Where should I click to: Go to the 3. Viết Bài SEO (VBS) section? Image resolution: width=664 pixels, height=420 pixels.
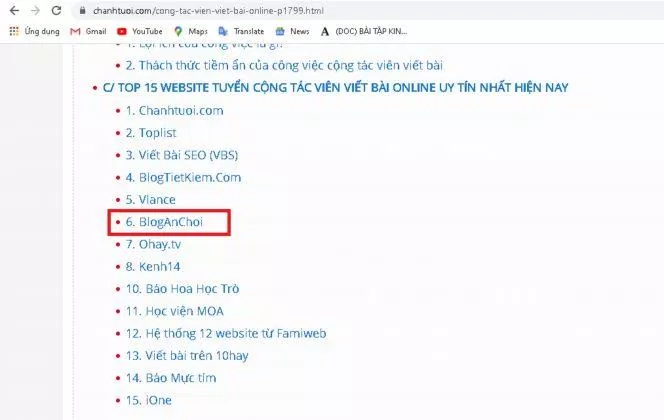click(x=182, y=155)
